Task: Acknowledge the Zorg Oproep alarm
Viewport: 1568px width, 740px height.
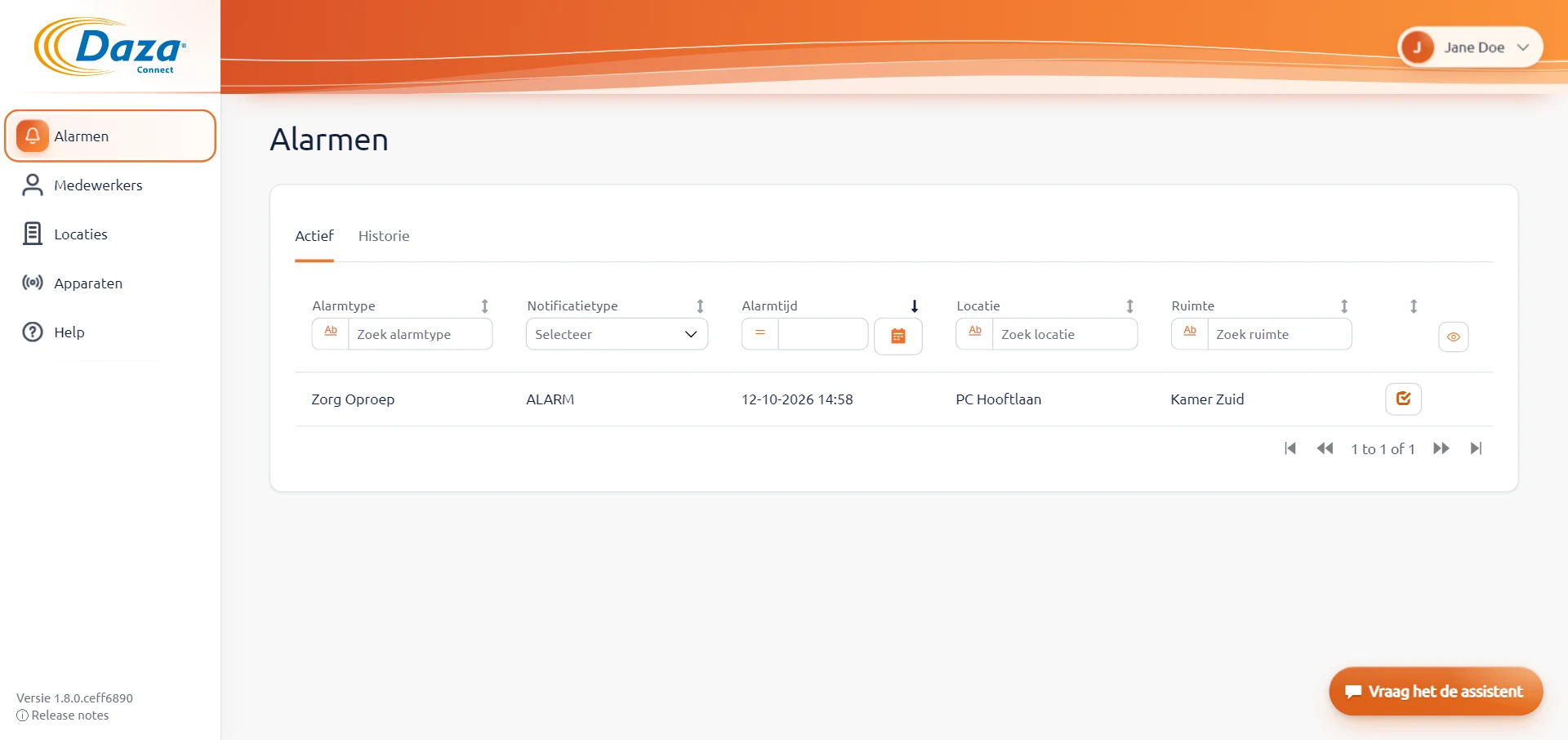Action: pyautogui.click(x=1404, y=399)
